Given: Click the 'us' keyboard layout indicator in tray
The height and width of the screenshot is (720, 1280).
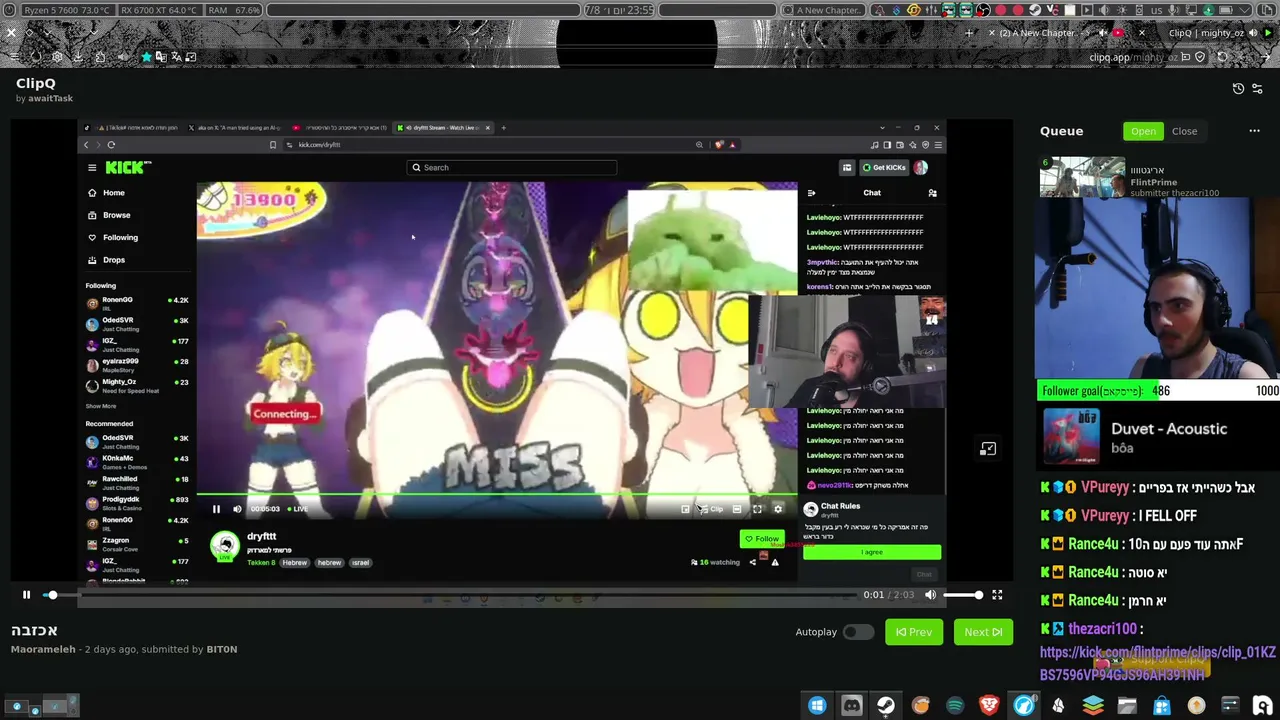Looking at the screenshot, I should point(1156,10).
